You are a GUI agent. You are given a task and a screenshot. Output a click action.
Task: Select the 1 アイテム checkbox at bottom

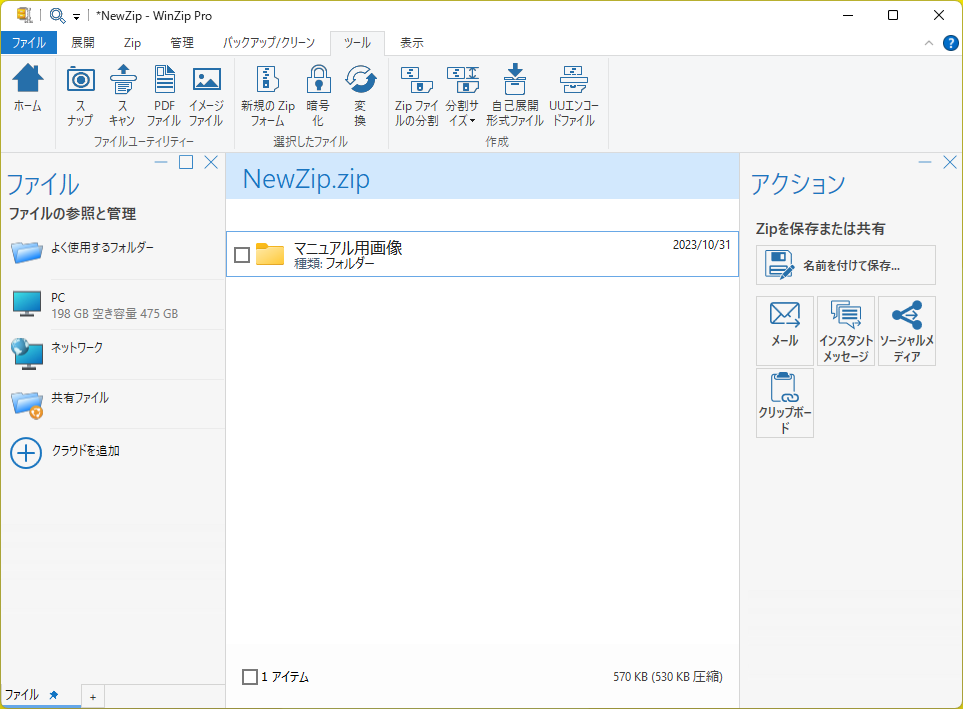(249, 677)
